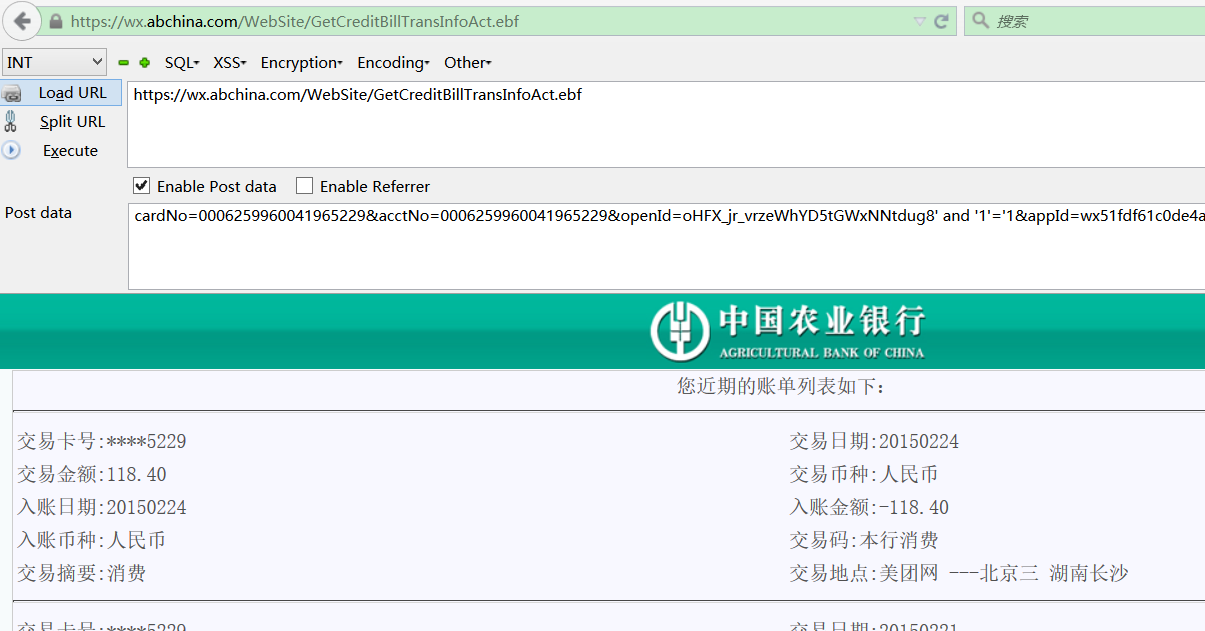Open the address bar history dropdown arrow

[920, 21]
